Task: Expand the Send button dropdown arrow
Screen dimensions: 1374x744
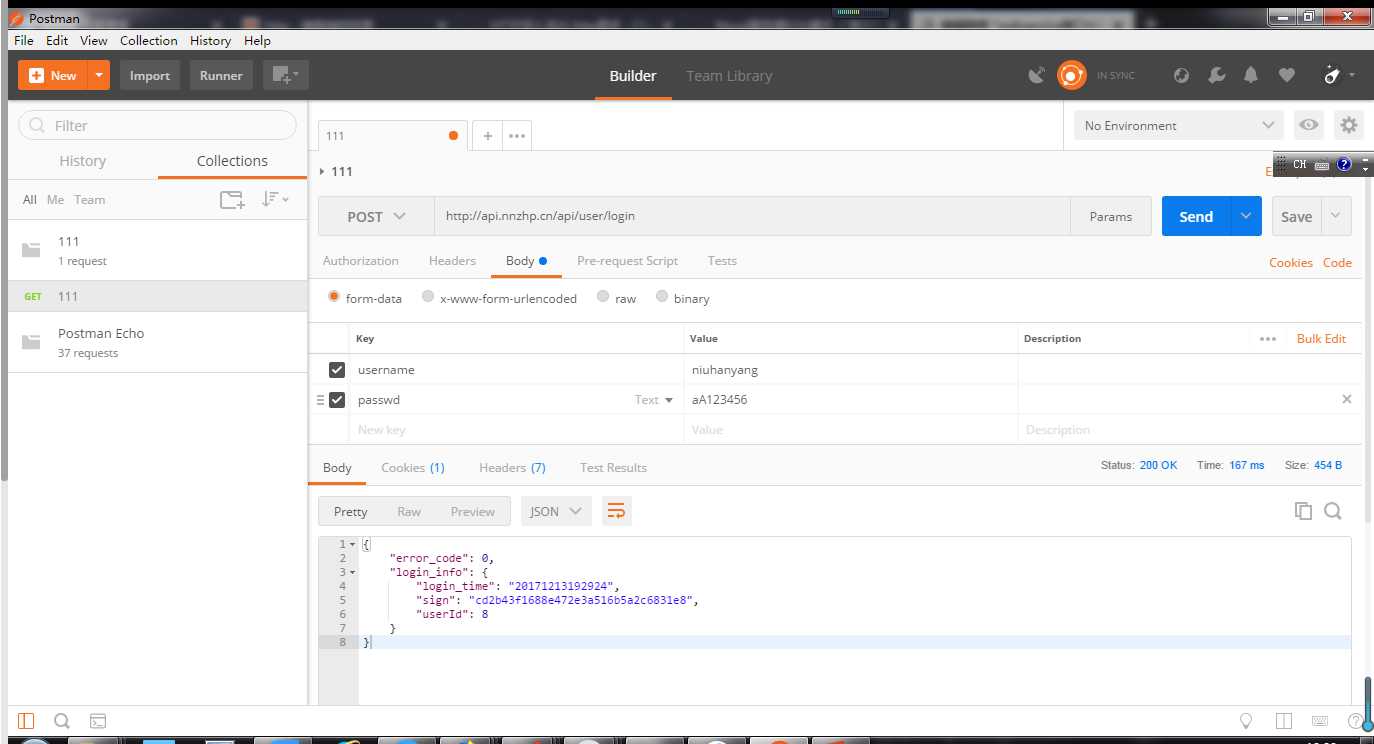Action: [1246, 216]
